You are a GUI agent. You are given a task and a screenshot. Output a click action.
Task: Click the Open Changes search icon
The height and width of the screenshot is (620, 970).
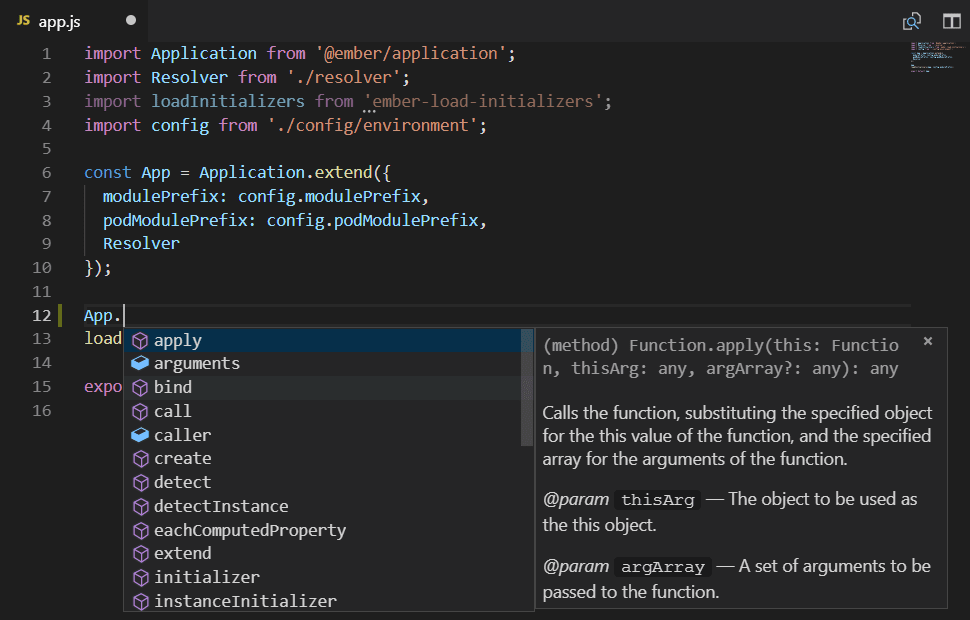(911, 20)
